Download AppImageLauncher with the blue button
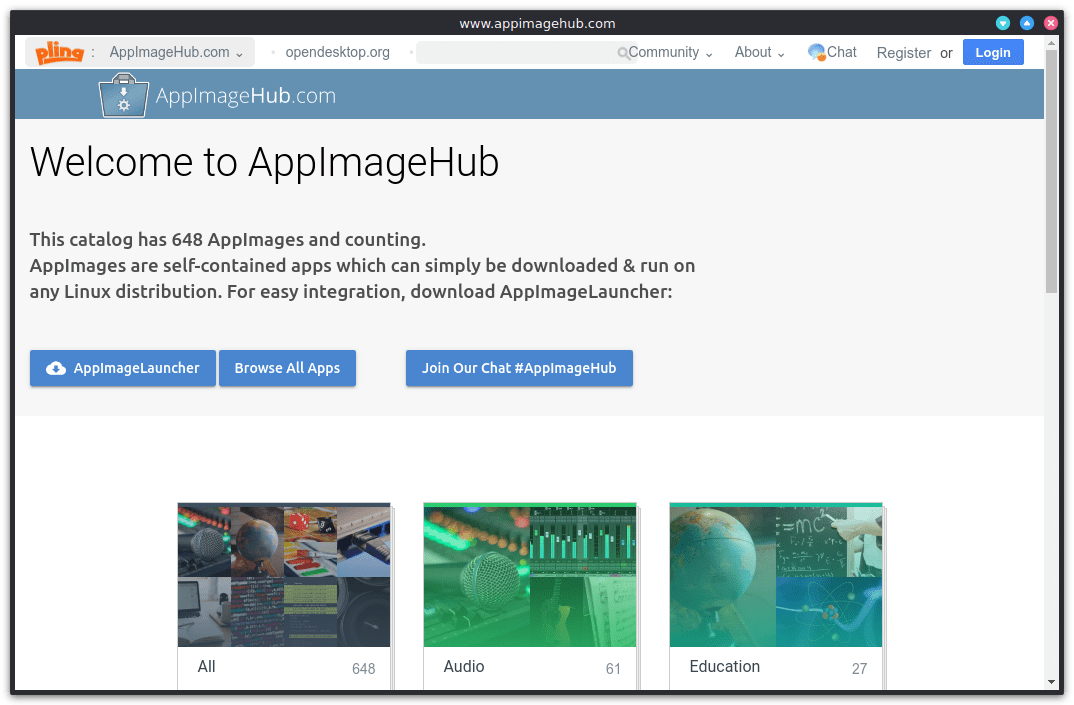Viewport: 1074px width, 705px height. point(123,369)
